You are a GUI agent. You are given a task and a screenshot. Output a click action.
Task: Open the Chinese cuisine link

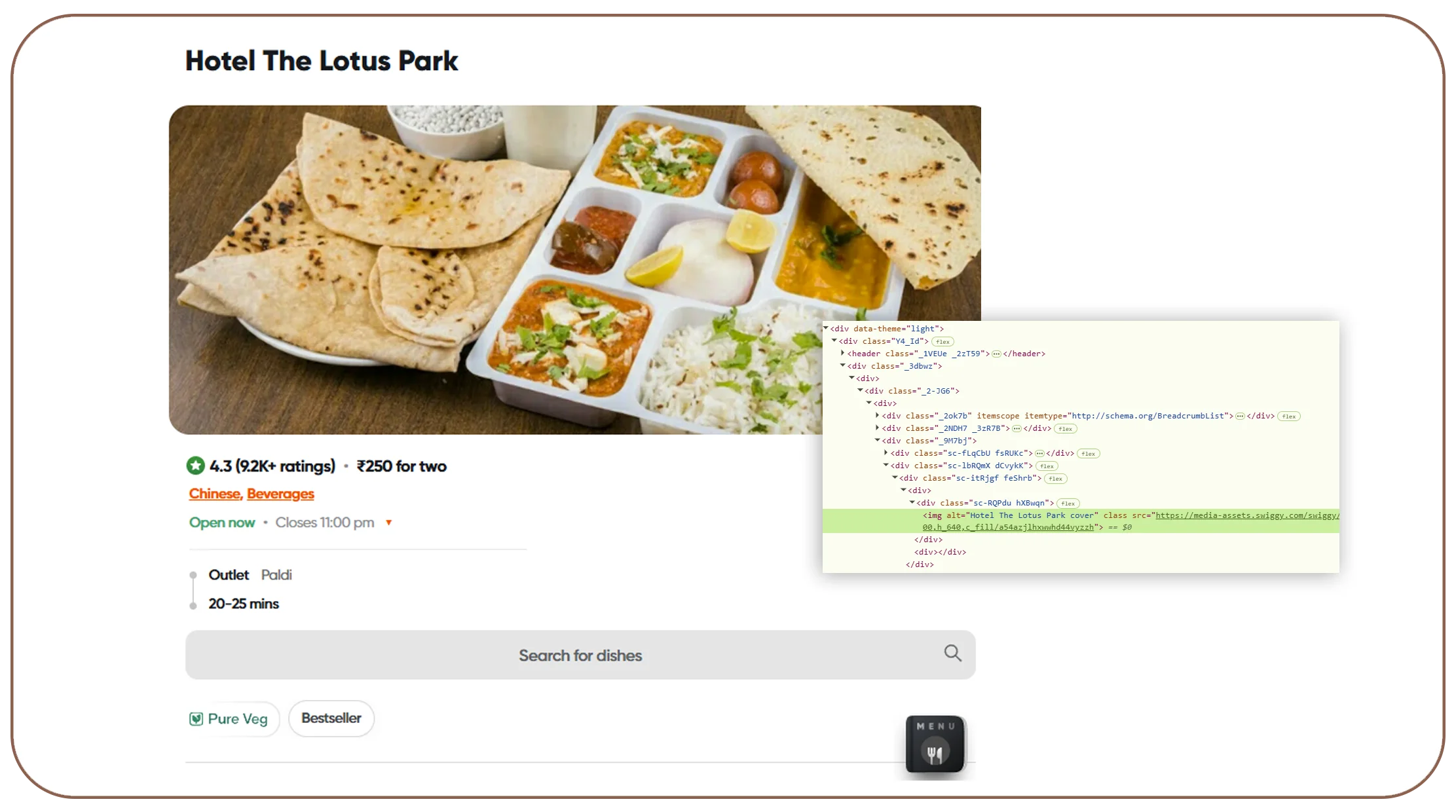click(x=215, y=494)
